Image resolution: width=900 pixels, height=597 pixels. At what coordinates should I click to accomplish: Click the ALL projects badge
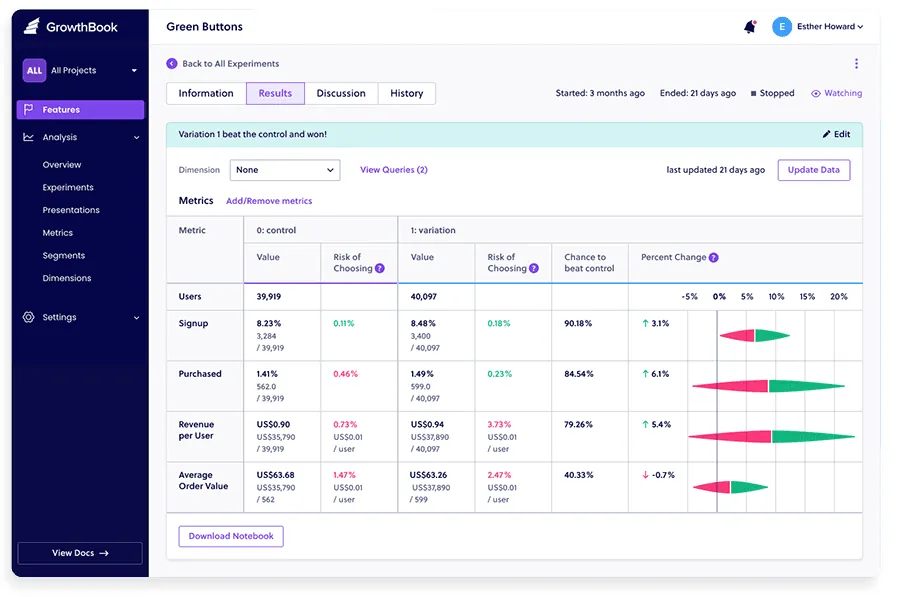point(34,71)
